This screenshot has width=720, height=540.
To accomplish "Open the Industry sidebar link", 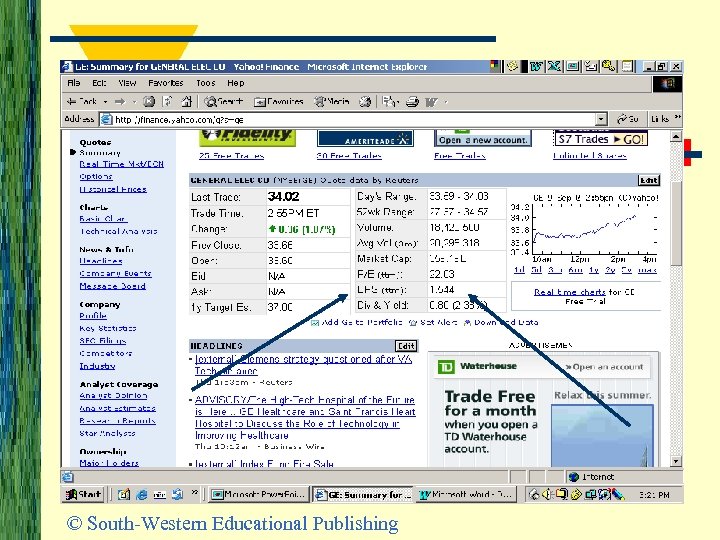I will tap(97, 366).
